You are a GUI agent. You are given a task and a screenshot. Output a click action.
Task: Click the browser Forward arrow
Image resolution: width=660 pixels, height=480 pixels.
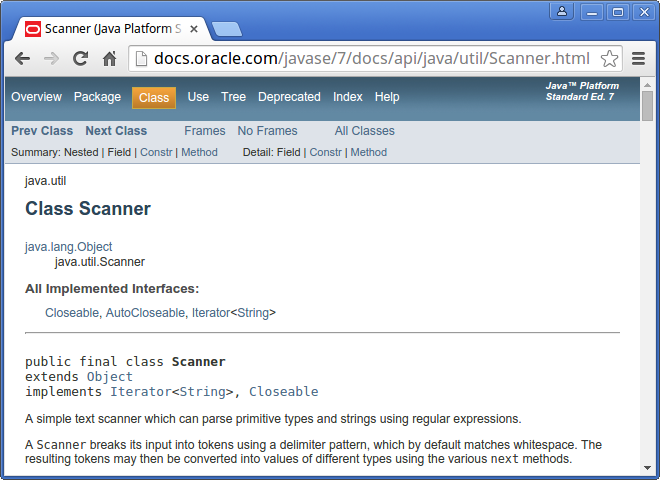tap(51, 59)
